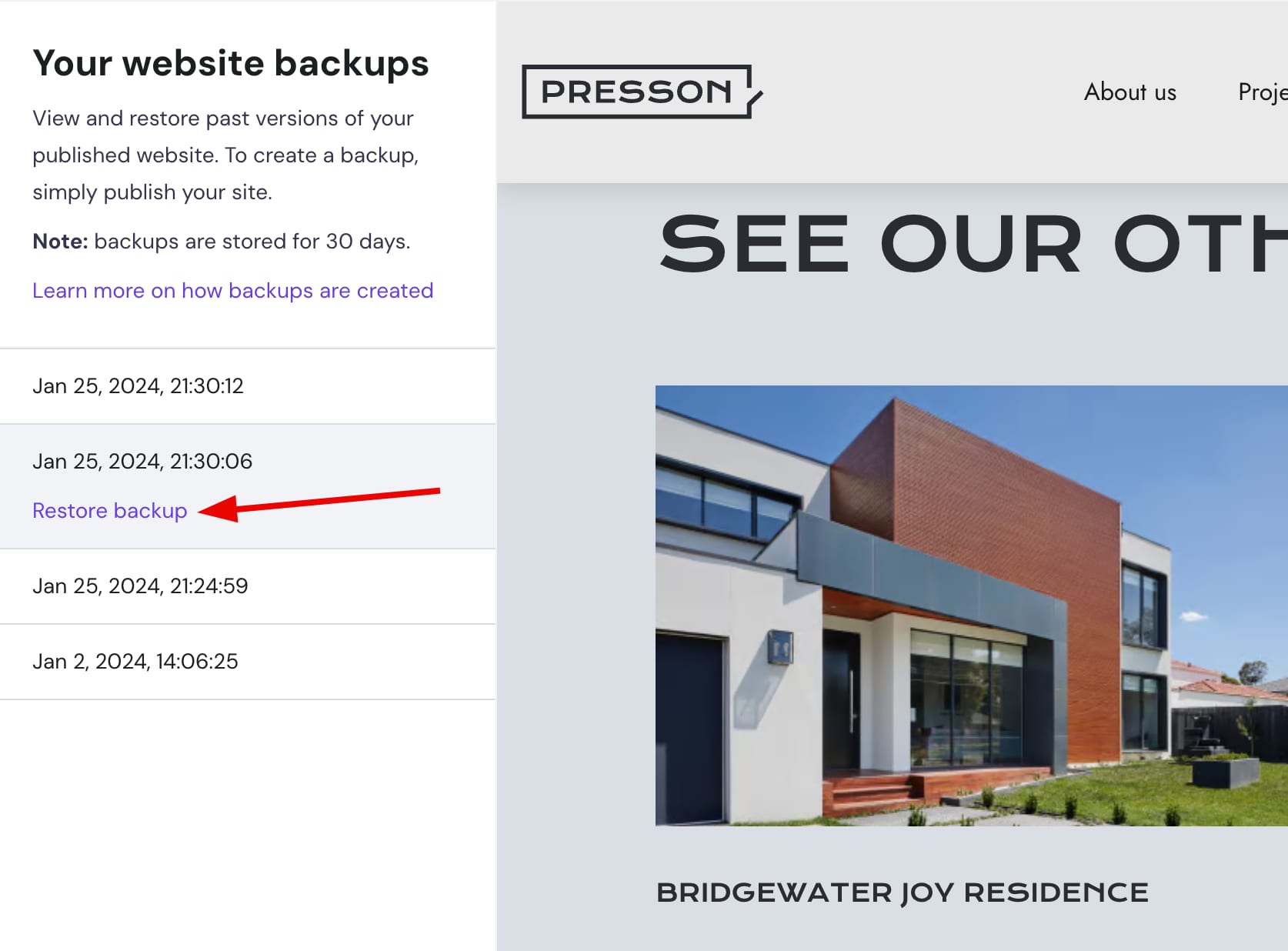Select backup from Jan 25, 2024, 21:30:12

[x=138, y=385]
